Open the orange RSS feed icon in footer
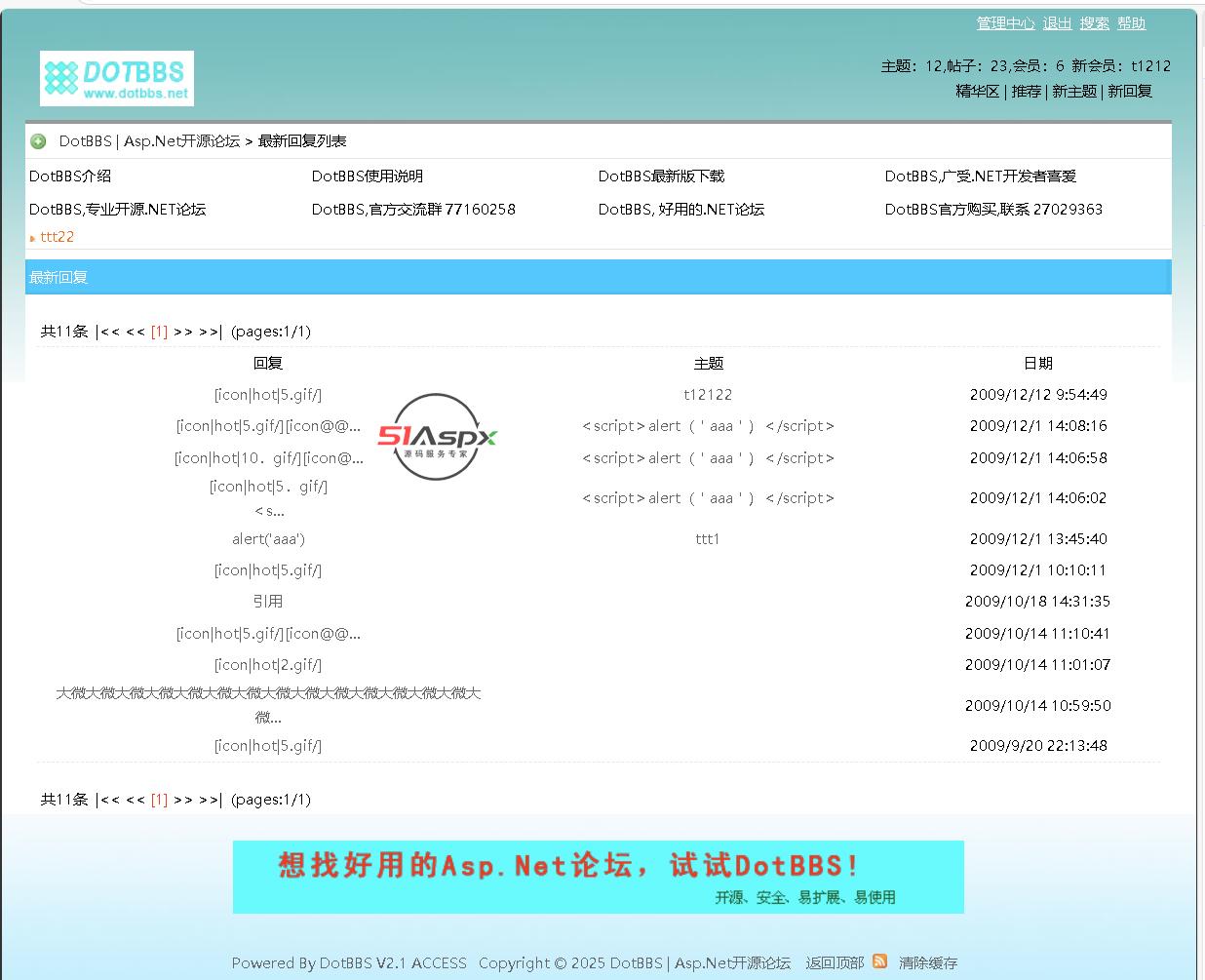 click(x=880, y=961)
